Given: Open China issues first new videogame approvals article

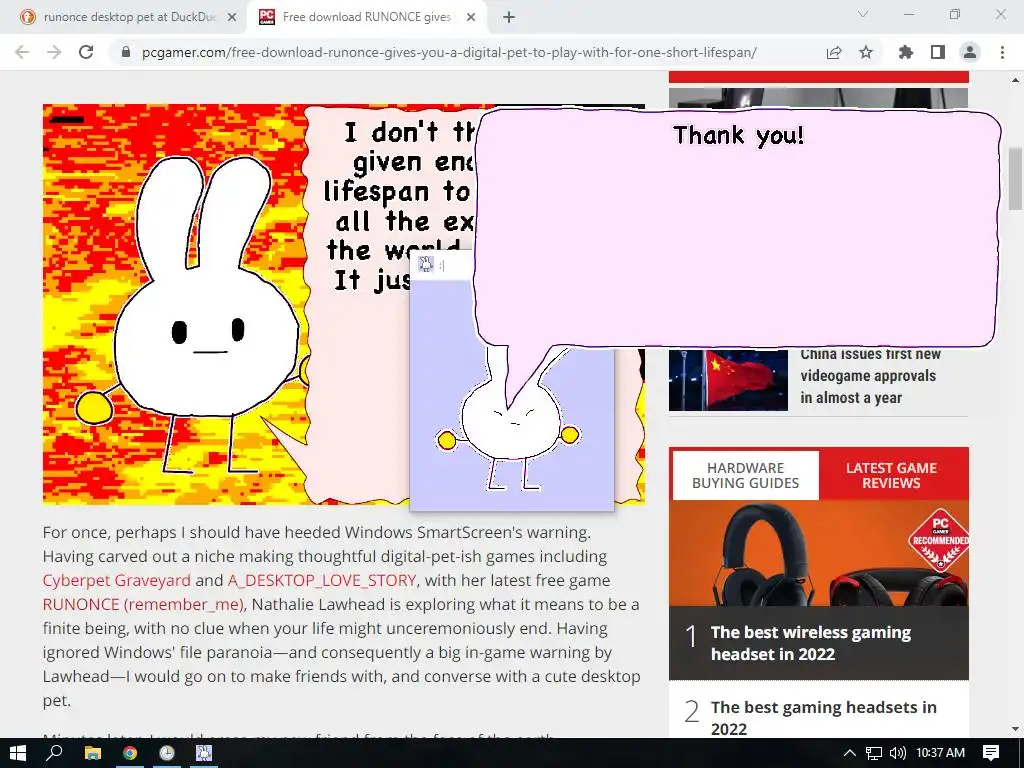Looking at the screenshot, I should click(x=870, y=376).
